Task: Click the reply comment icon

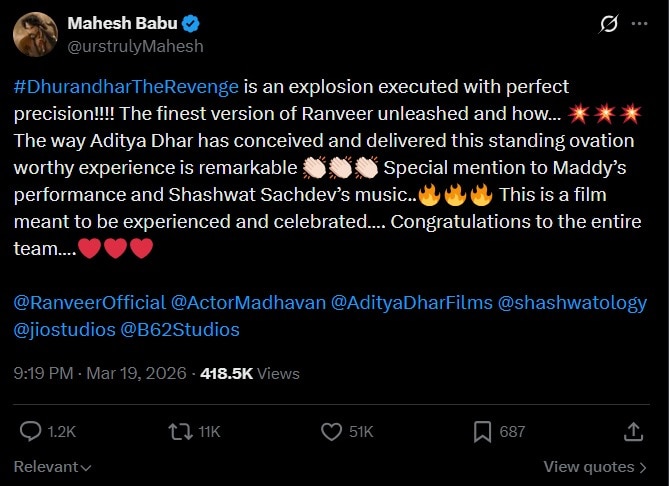Action: [33, 431]
